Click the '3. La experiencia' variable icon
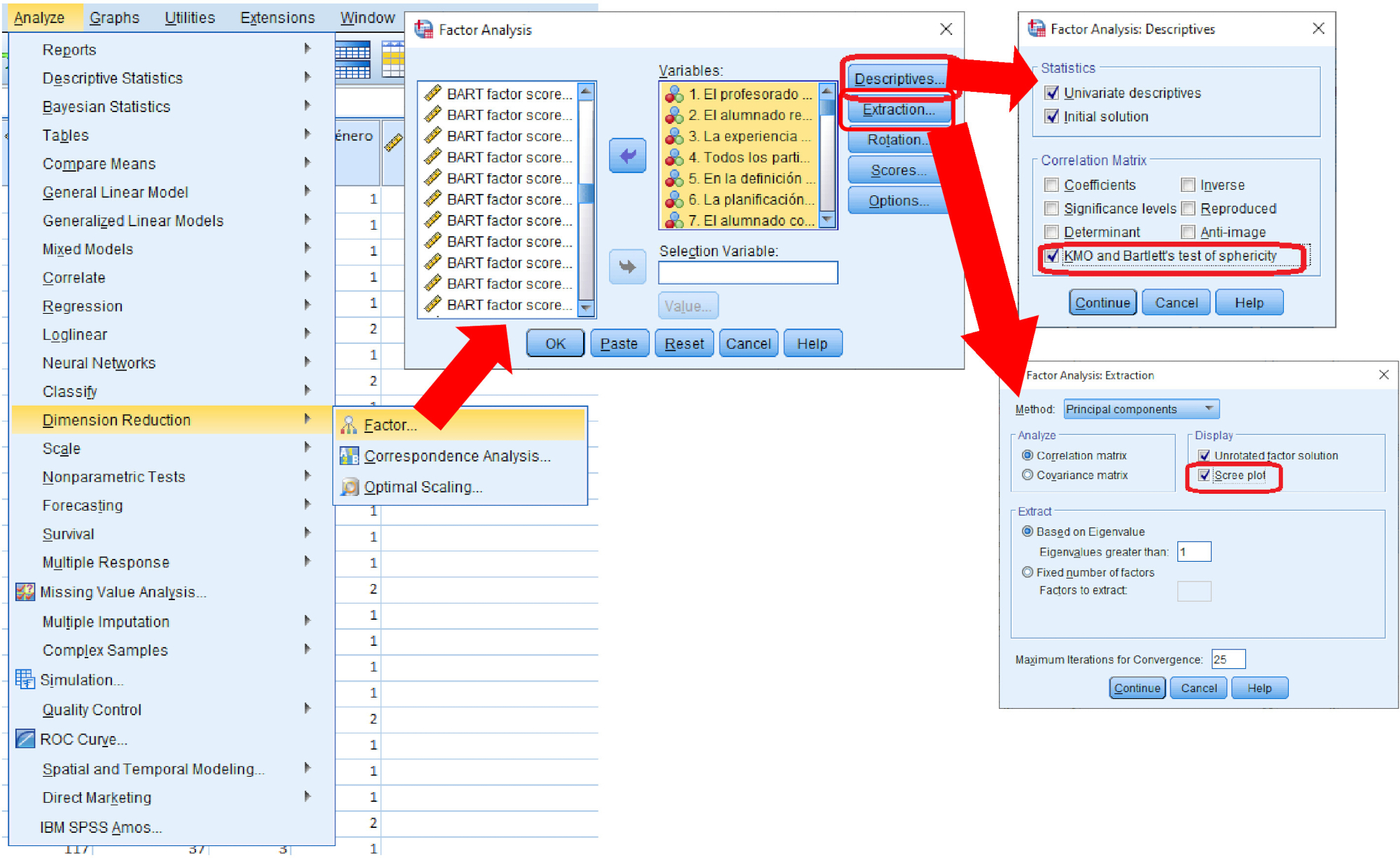 tap(674, 136)
